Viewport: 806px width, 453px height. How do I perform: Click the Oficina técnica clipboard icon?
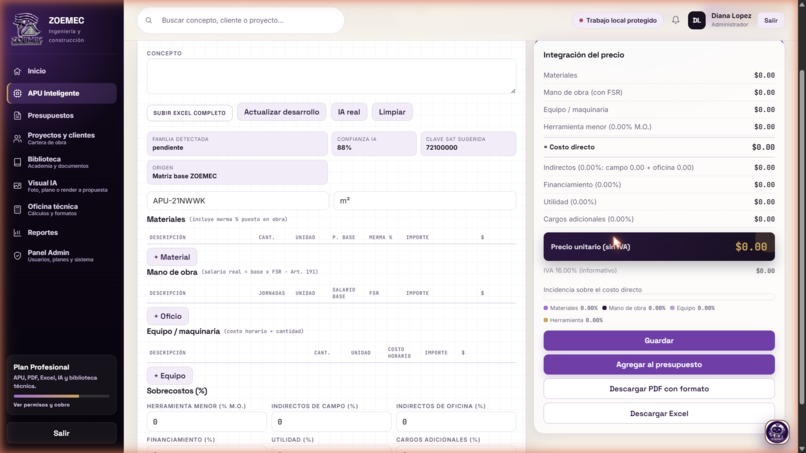click(x=17, y=209)
